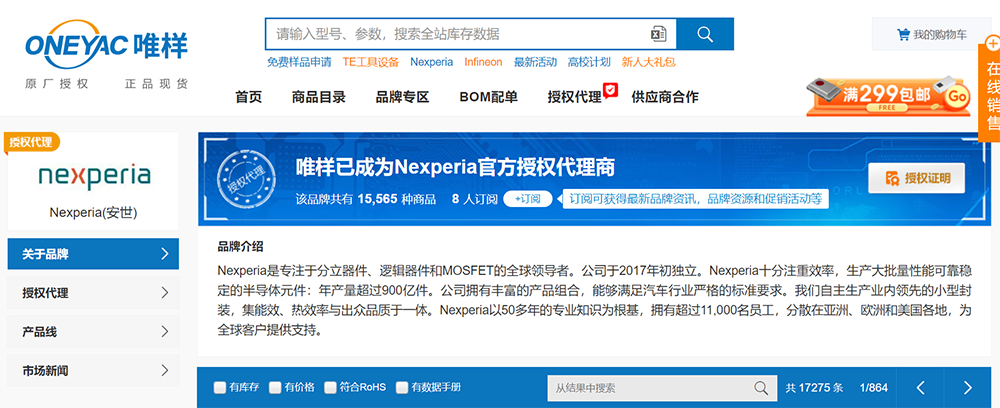Click the 授权证明 certificate icon

point(893,178)
